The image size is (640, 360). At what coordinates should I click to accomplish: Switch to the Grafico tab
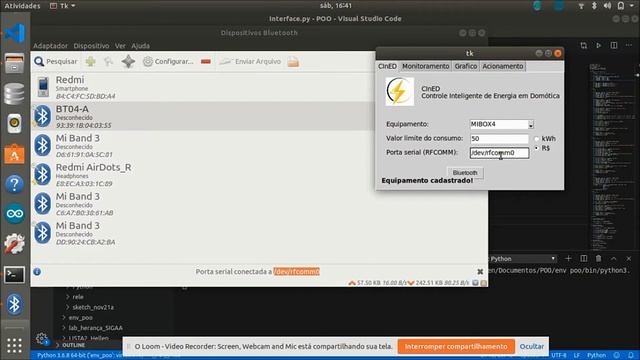466,66
